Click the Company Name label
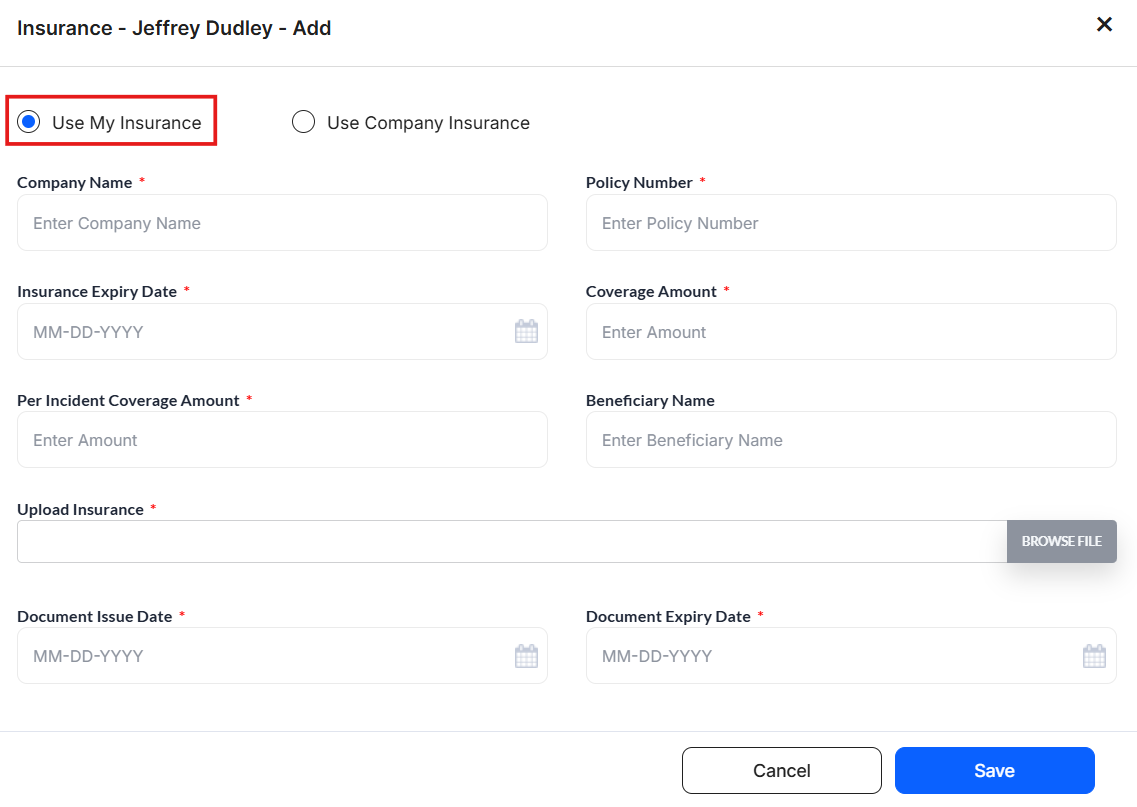This screenshot has height=807, width=1137. click(x=75, y=183)
